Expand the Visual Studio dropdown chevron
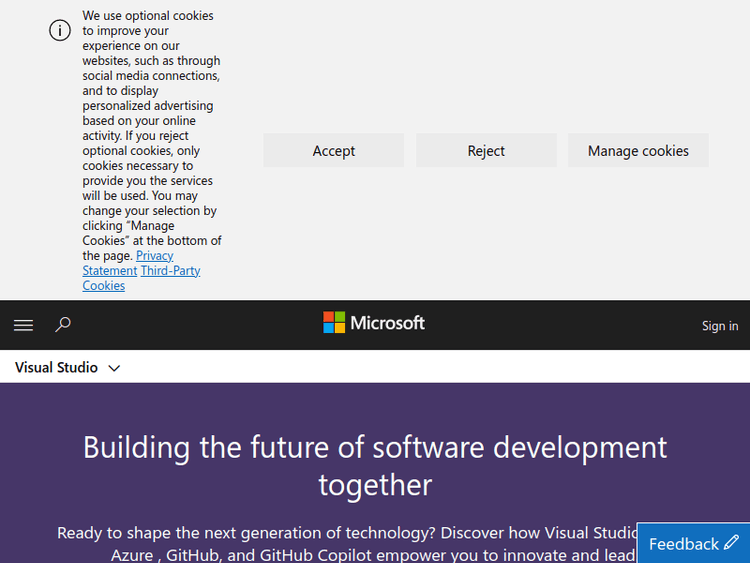 click(x=114, y=368)
